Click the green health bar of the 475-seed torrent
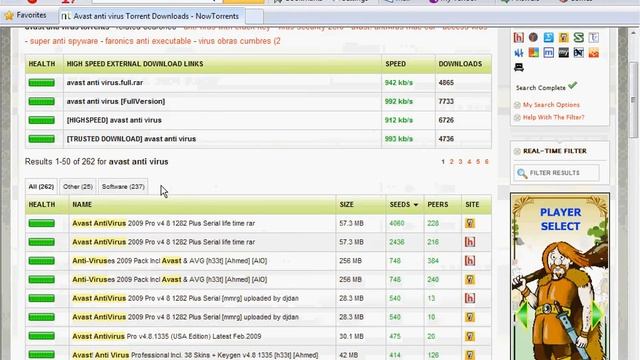This screenshot has width=640, height=360. tap(42, 336)
